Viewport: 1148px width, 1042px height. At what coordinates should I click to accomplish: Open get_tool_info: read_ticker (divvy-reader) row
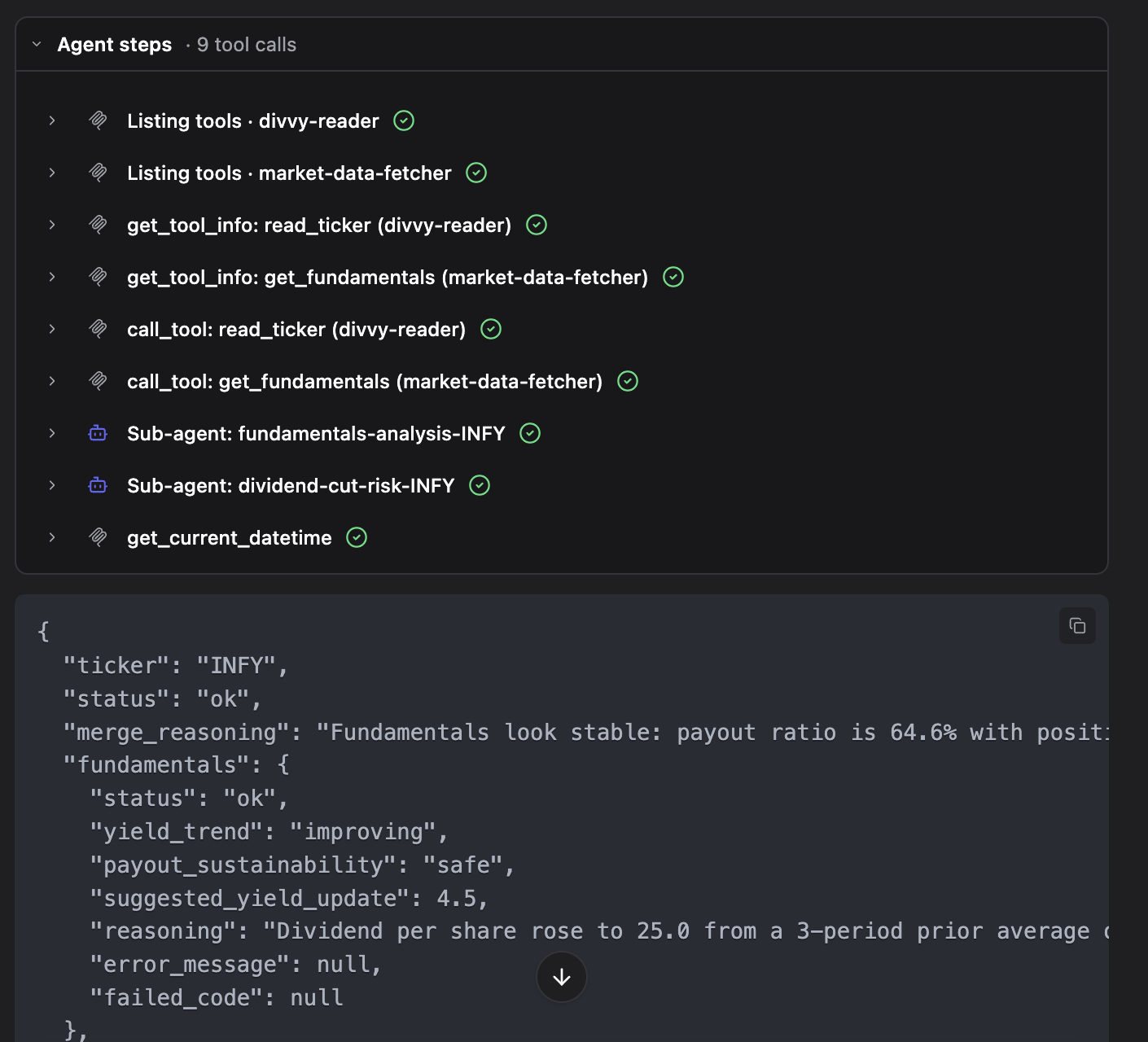(319, 225)
